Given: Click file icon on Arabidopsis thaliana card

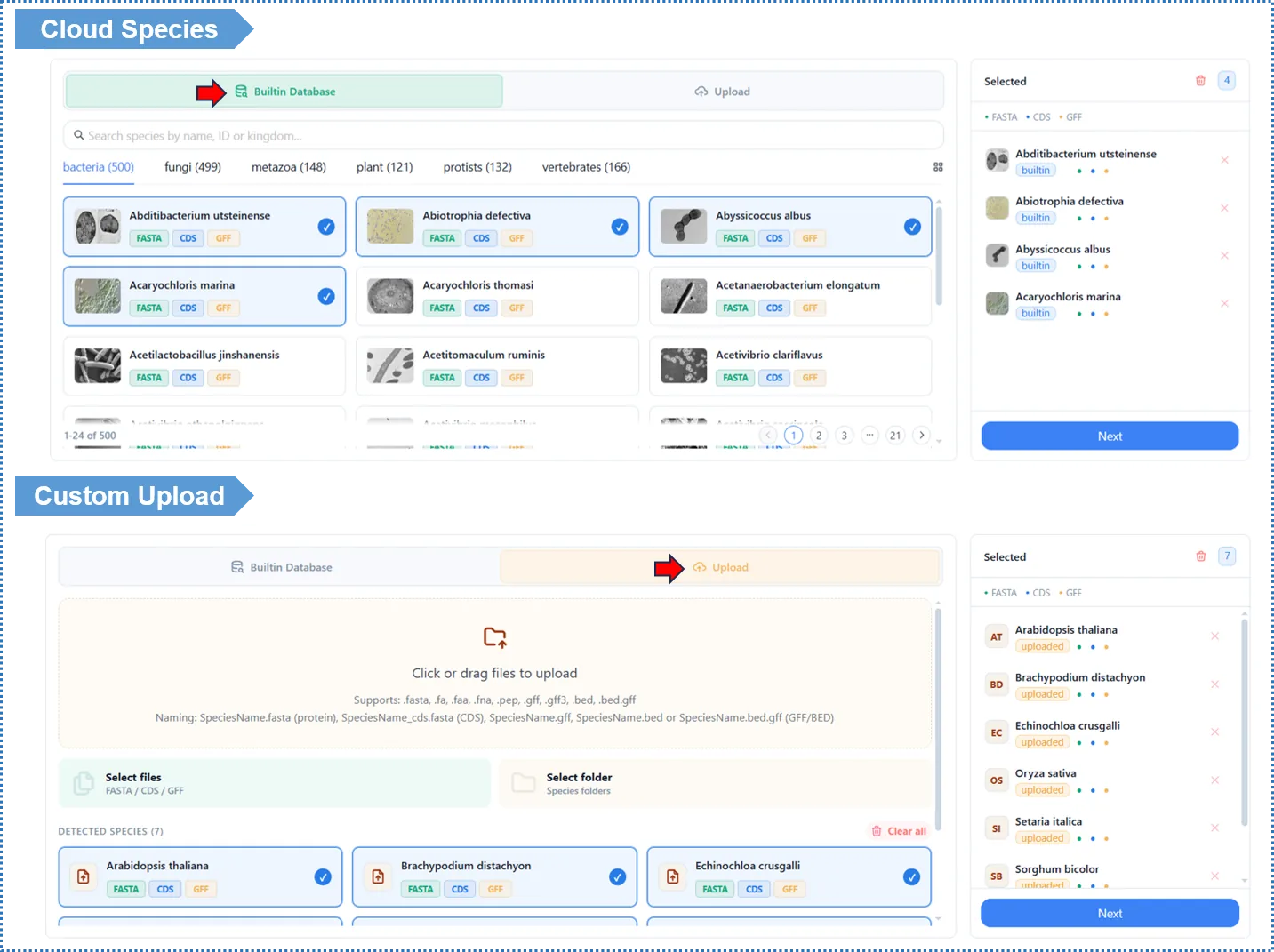Looking at the screenshot, I should pyautogui.click(x=84, y=876).
